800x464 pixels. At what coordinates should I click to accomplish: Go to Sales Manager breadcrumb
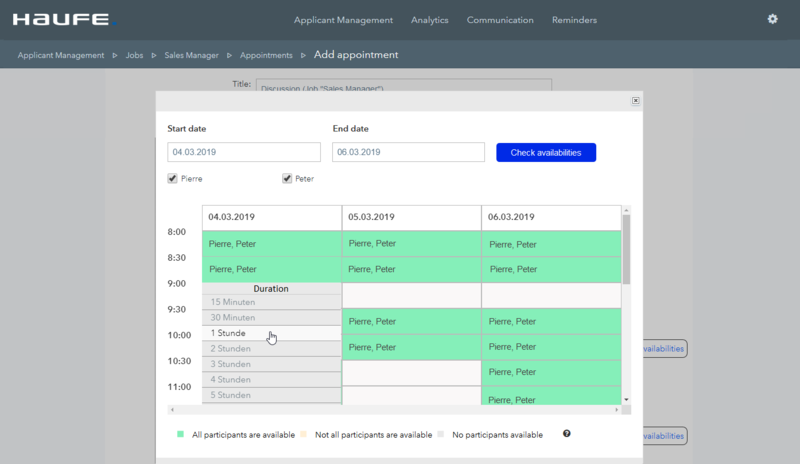(x=191, y=55)
